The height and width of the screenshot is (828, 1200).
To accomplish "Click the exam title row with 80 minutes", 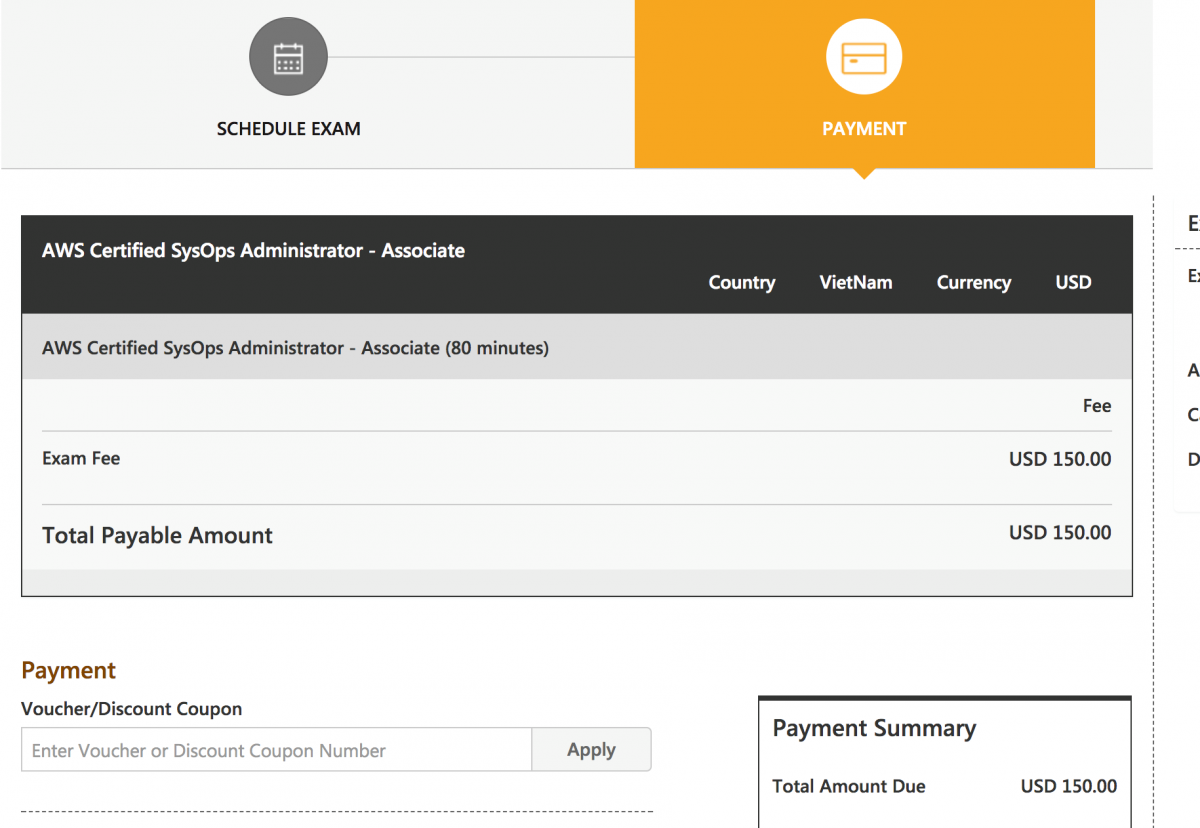I will coord(577,347).
